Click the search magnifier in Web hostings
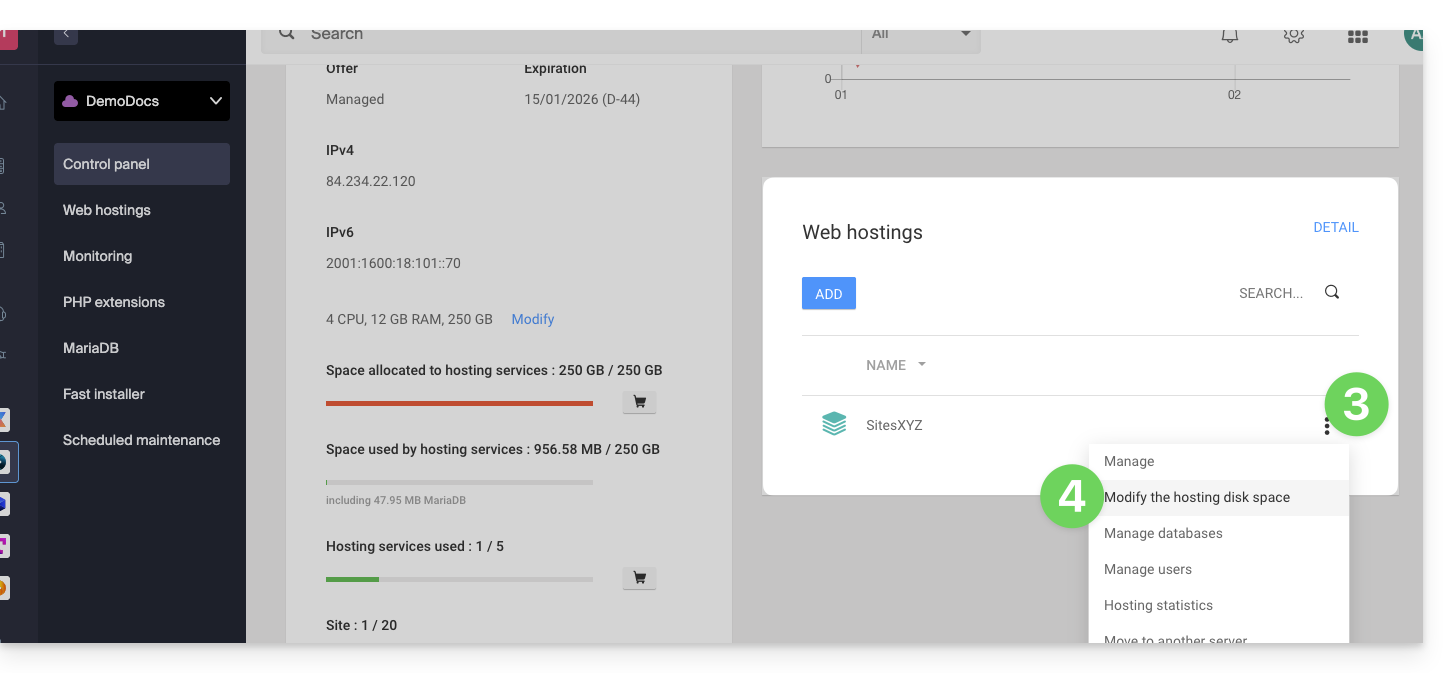Image resolution: width=1453 pixels, height=673 pixels. (1331, 292)
